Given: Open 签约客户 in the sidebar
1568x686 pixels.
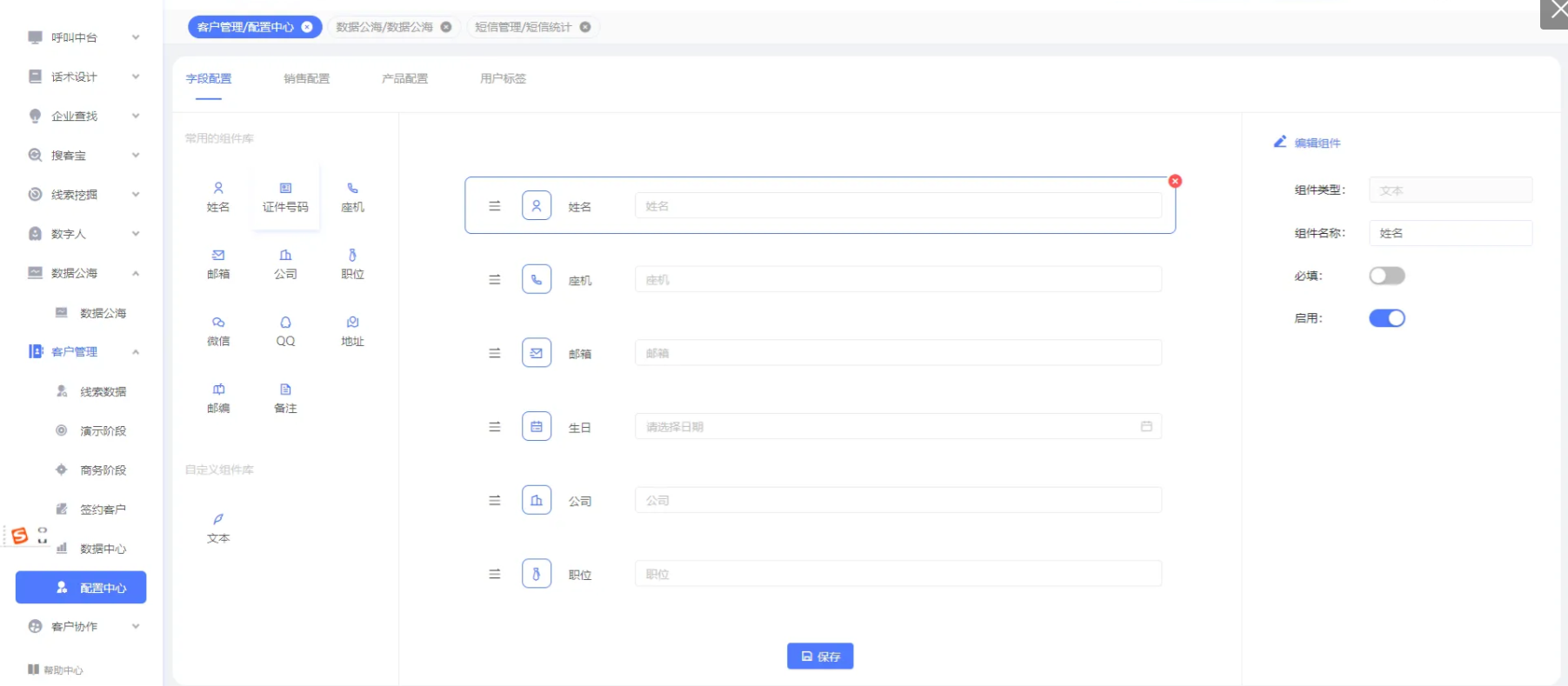Looking at the screenshot, I should pyautogui.click(x=103, y=510).
